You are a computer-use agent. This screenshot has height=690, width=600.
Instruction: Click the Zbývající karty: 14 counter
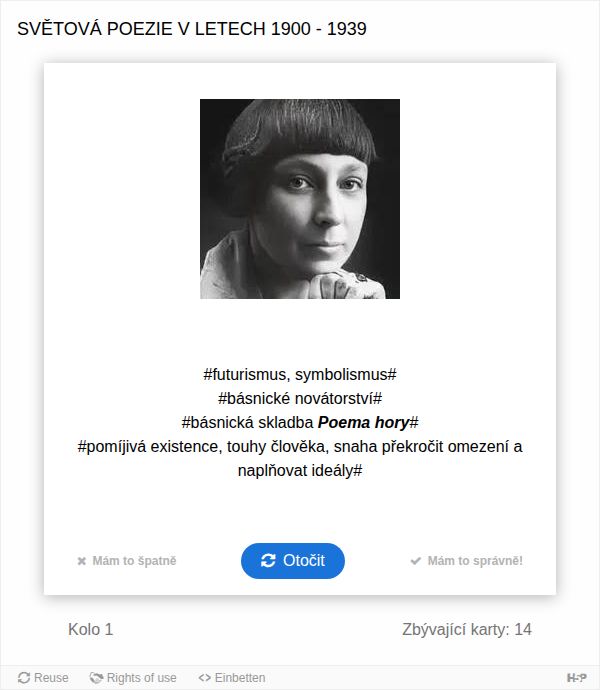(467, 630)
